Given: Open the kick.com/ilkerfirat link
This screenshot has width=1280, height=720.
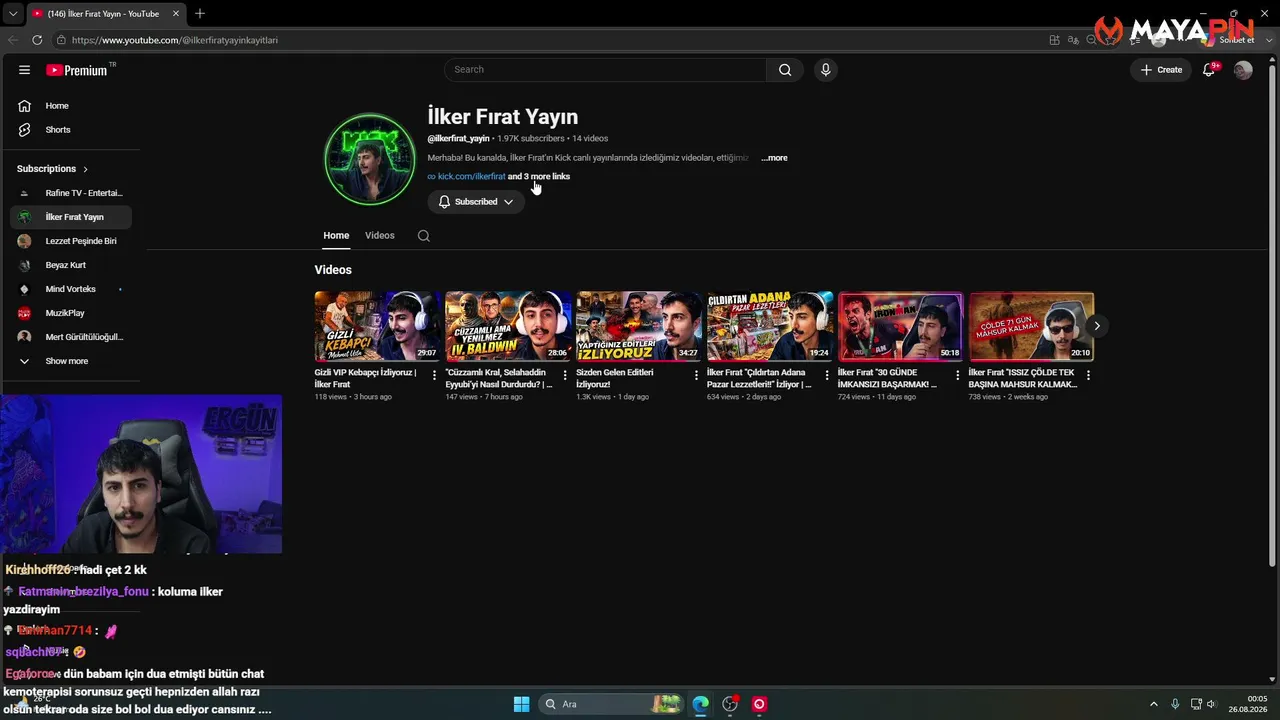Looking at the screenshot, I should point(471,177).
